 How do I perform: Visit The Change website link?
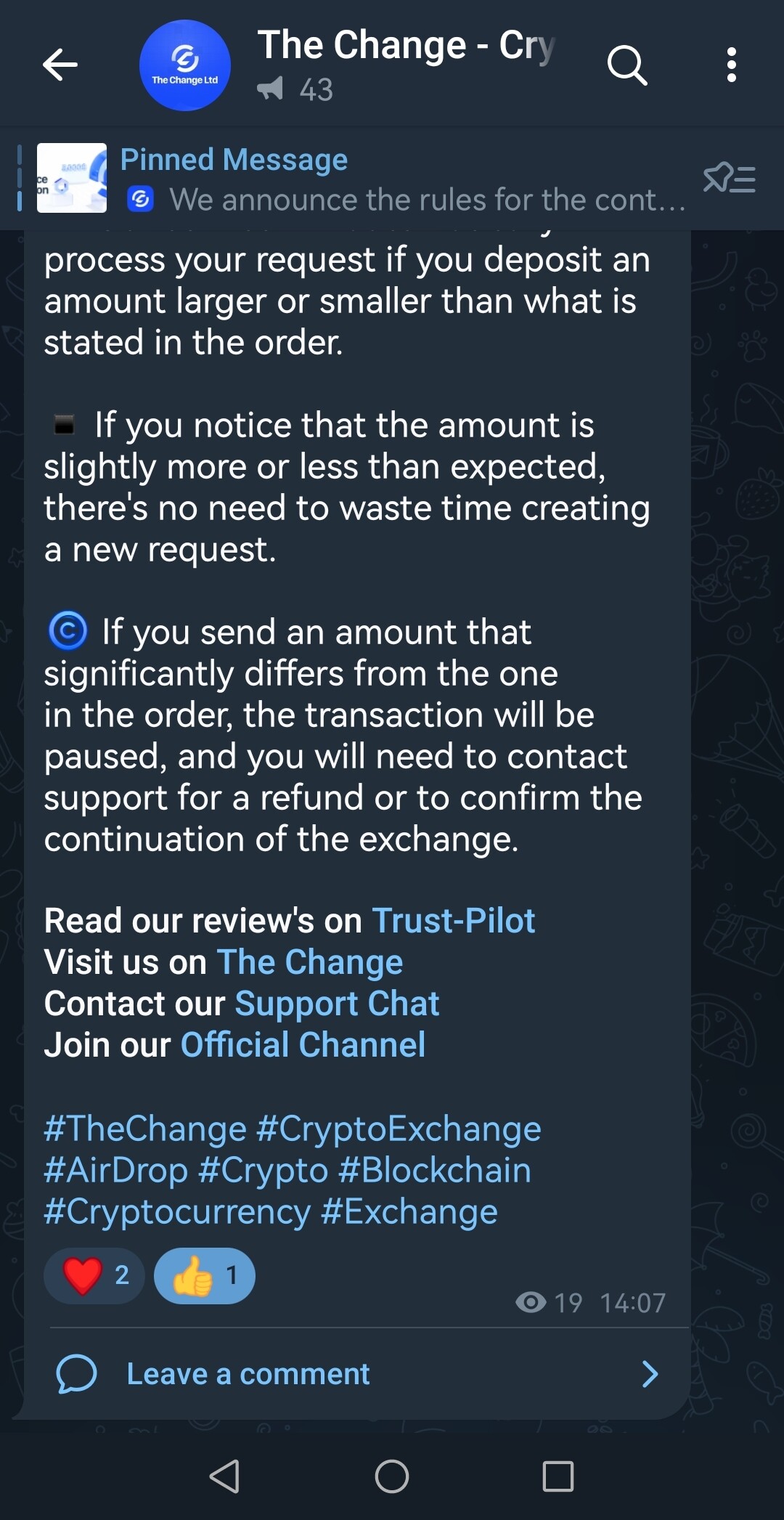point(310,962)
